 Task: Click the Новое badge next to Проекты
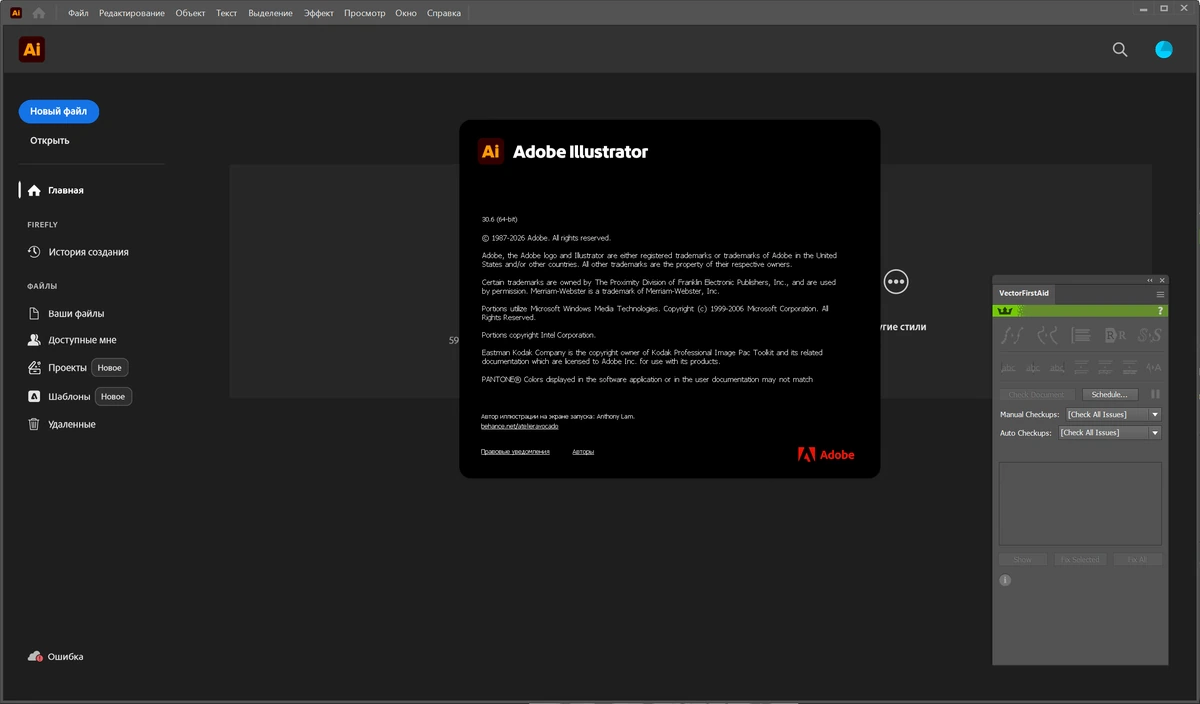[x=110, y=368]
